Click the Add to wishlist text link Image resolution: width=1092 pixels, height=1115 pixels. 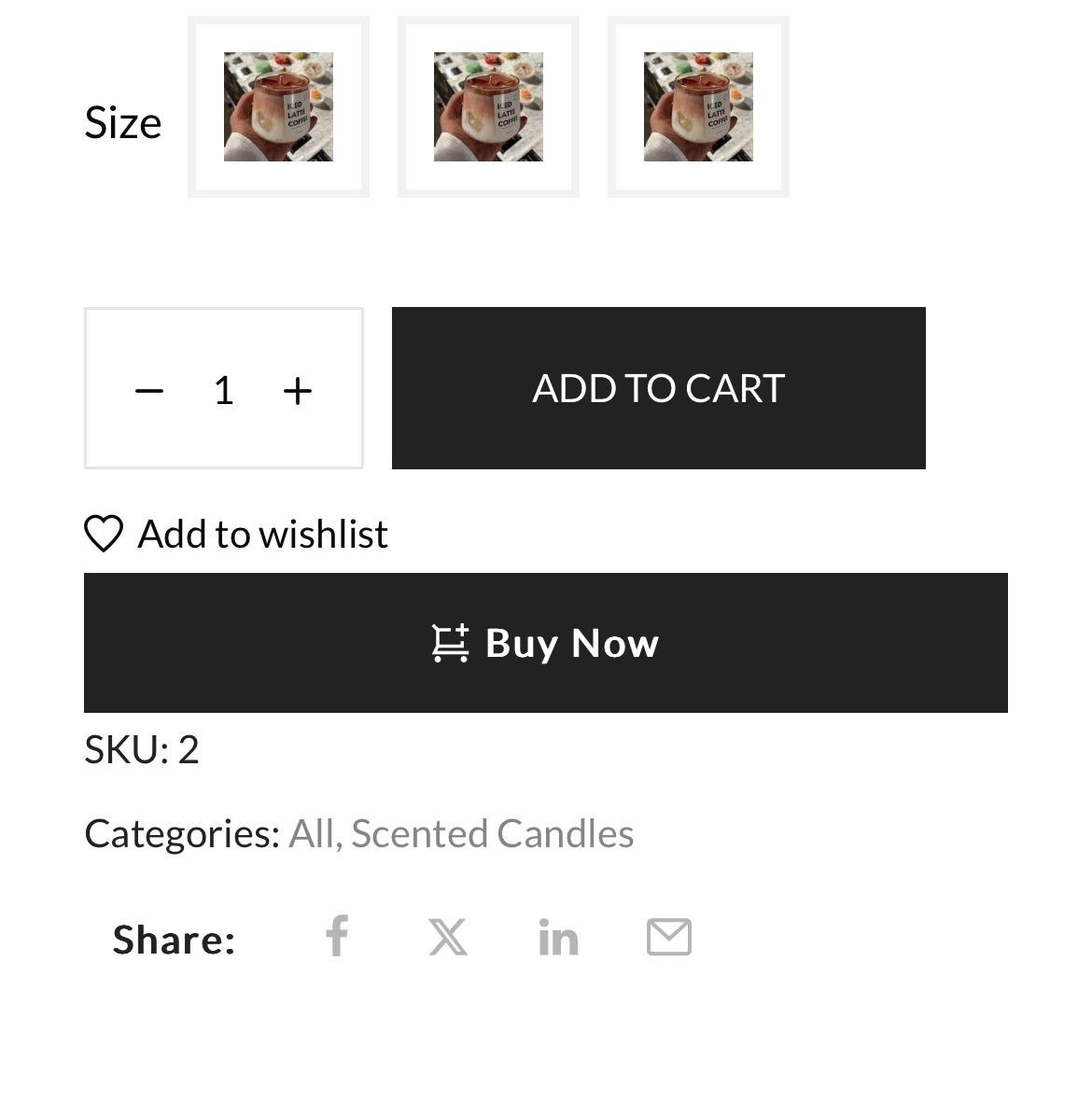click(262, 534)
